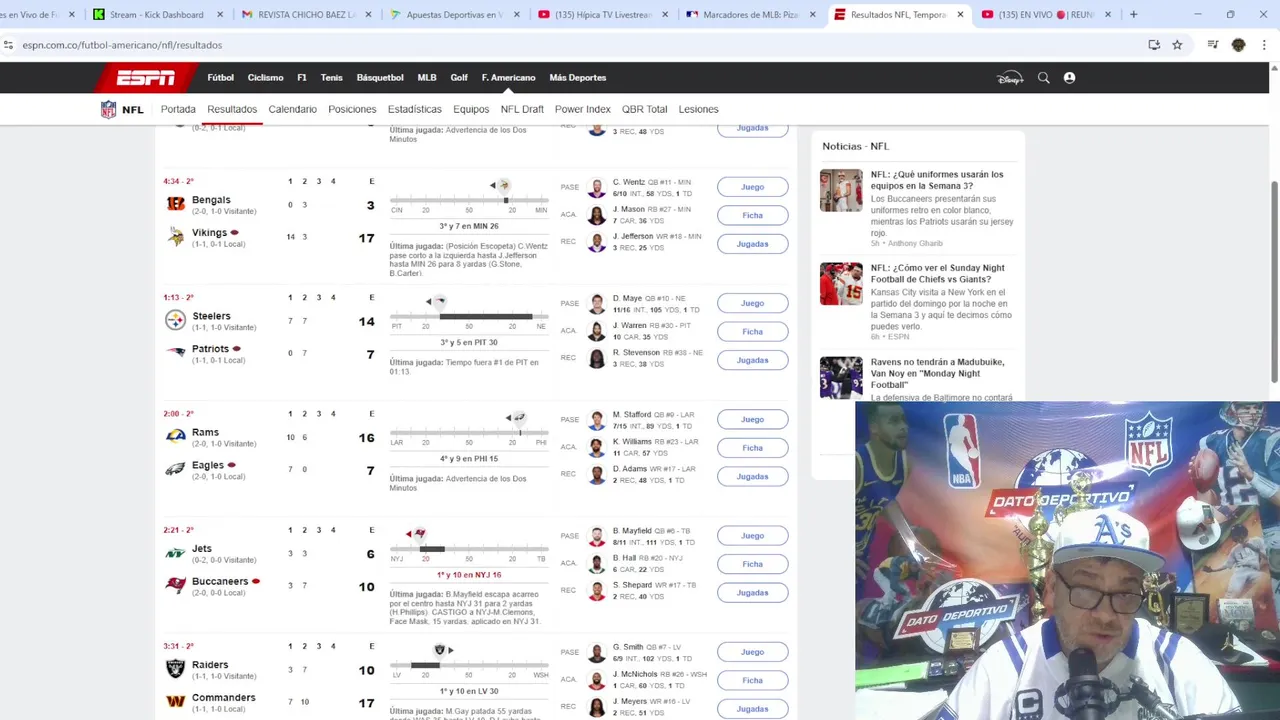Viewport: 1280px width, 720px height.
Task: Click M. Stafford player headshot
Action: tap(597, 420)
